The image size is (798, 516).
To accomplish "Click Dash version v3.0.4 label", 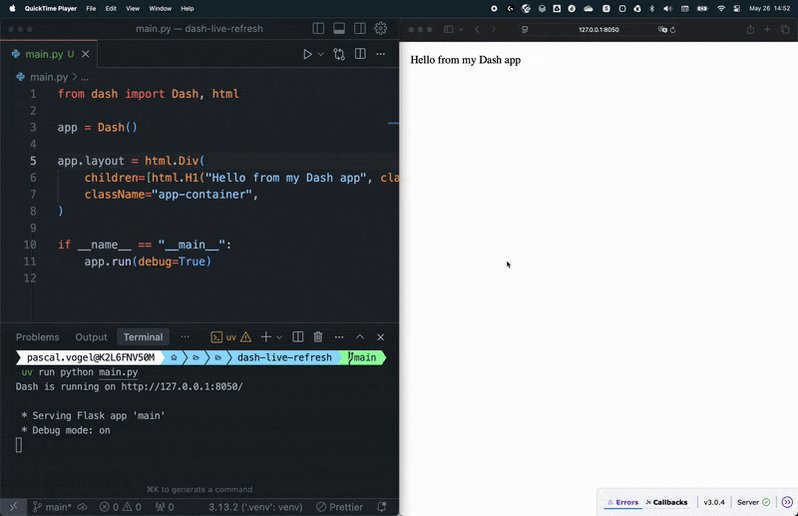I will (x=714, y=502).
